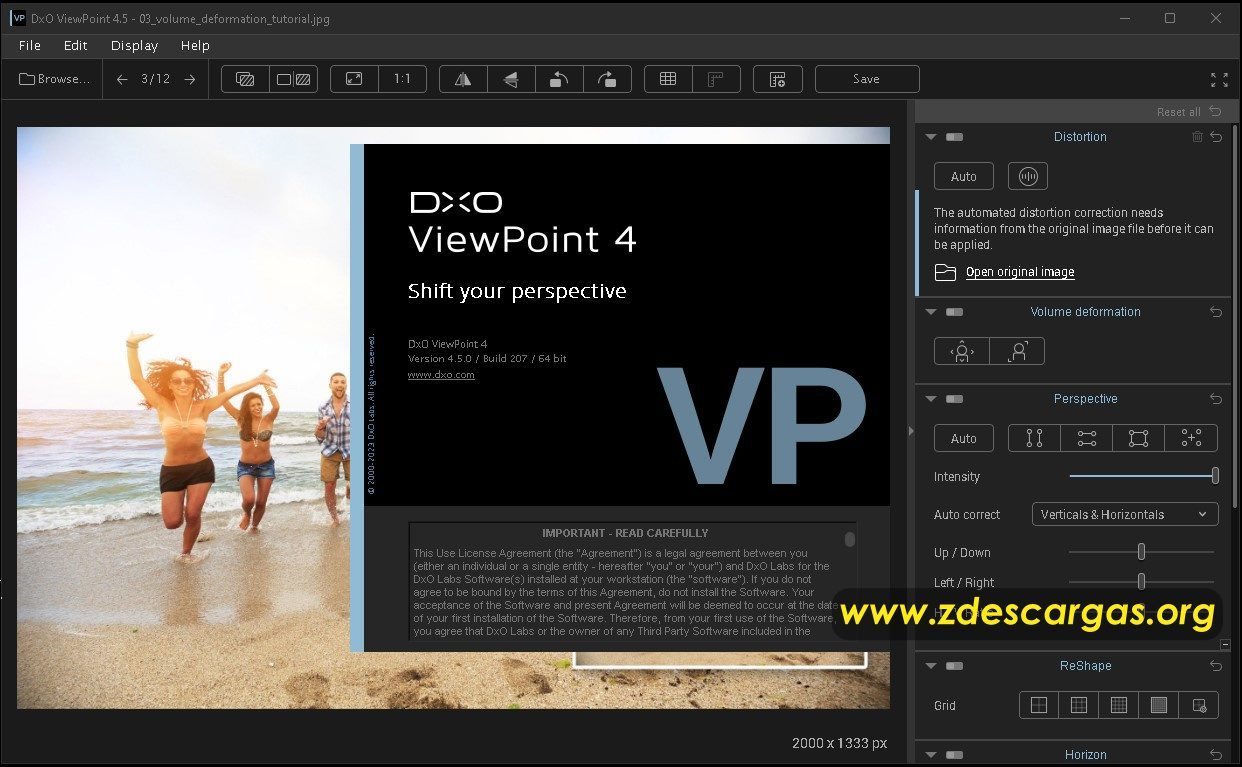
Task: Reset the Distortion palette
Action: pyautogui.click(x=1216, y=137)
